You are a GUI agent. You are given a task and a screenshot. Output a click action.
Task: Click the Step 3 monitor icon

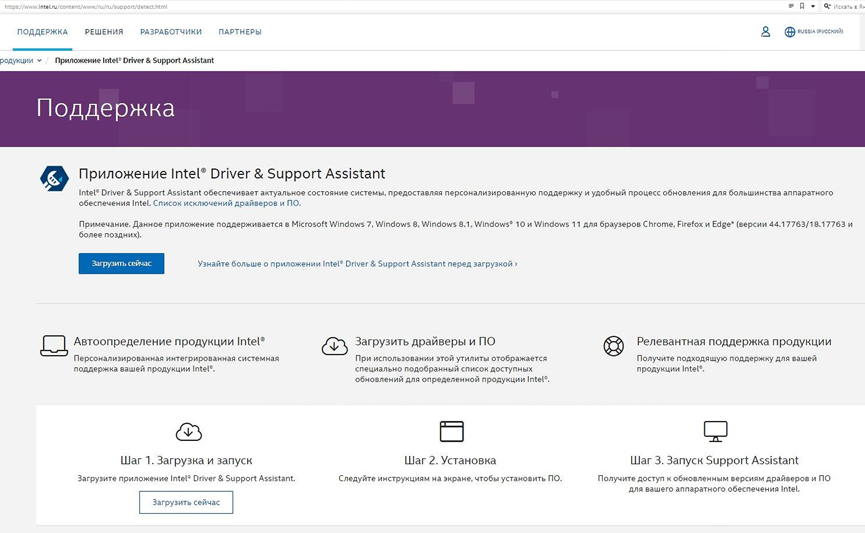click(x=716, y=431)
